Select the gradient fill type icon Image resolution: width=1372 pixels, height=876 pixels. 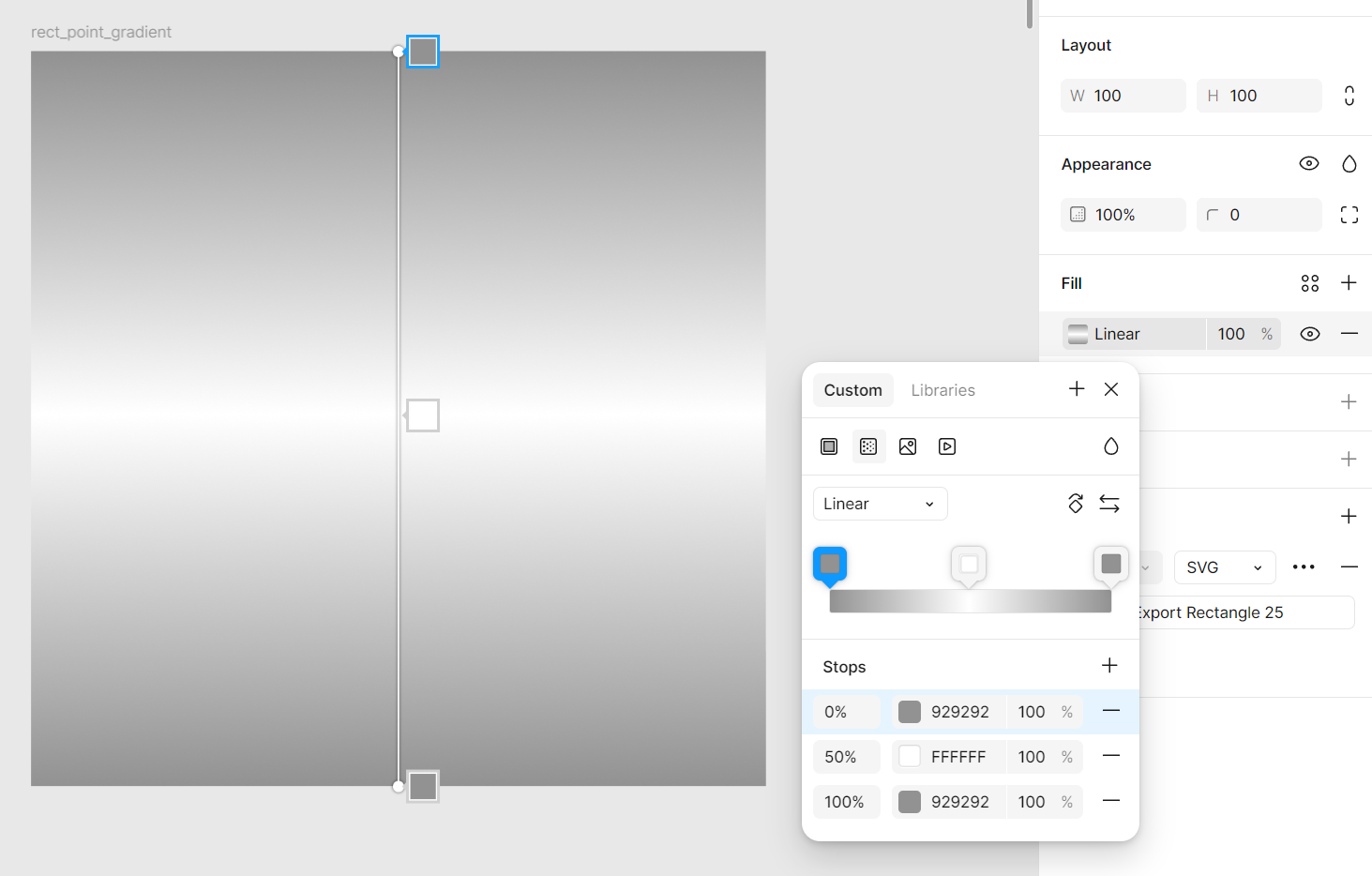[868, 446]
